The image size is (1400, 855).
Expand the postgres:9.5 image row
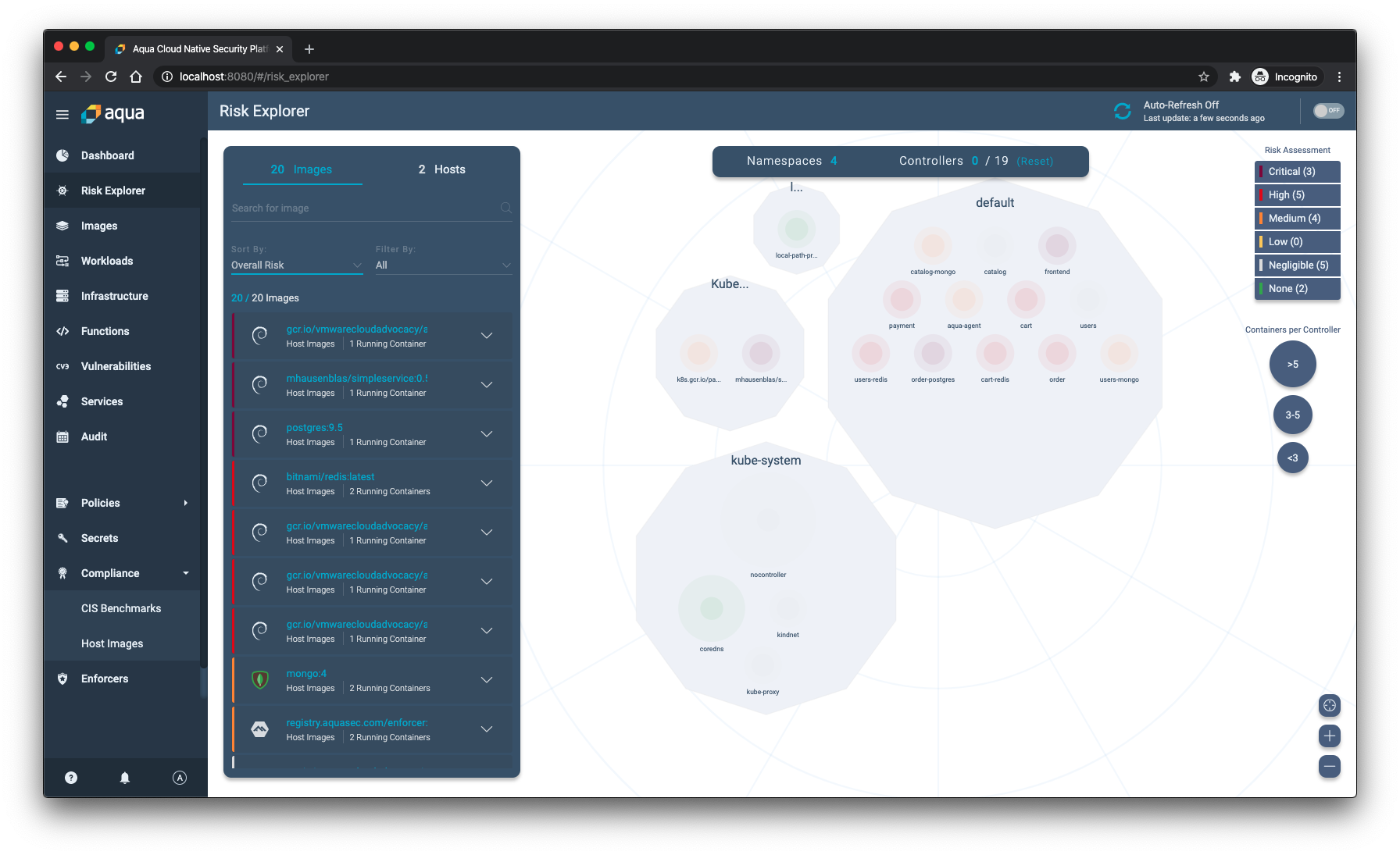tap(487, 434)
